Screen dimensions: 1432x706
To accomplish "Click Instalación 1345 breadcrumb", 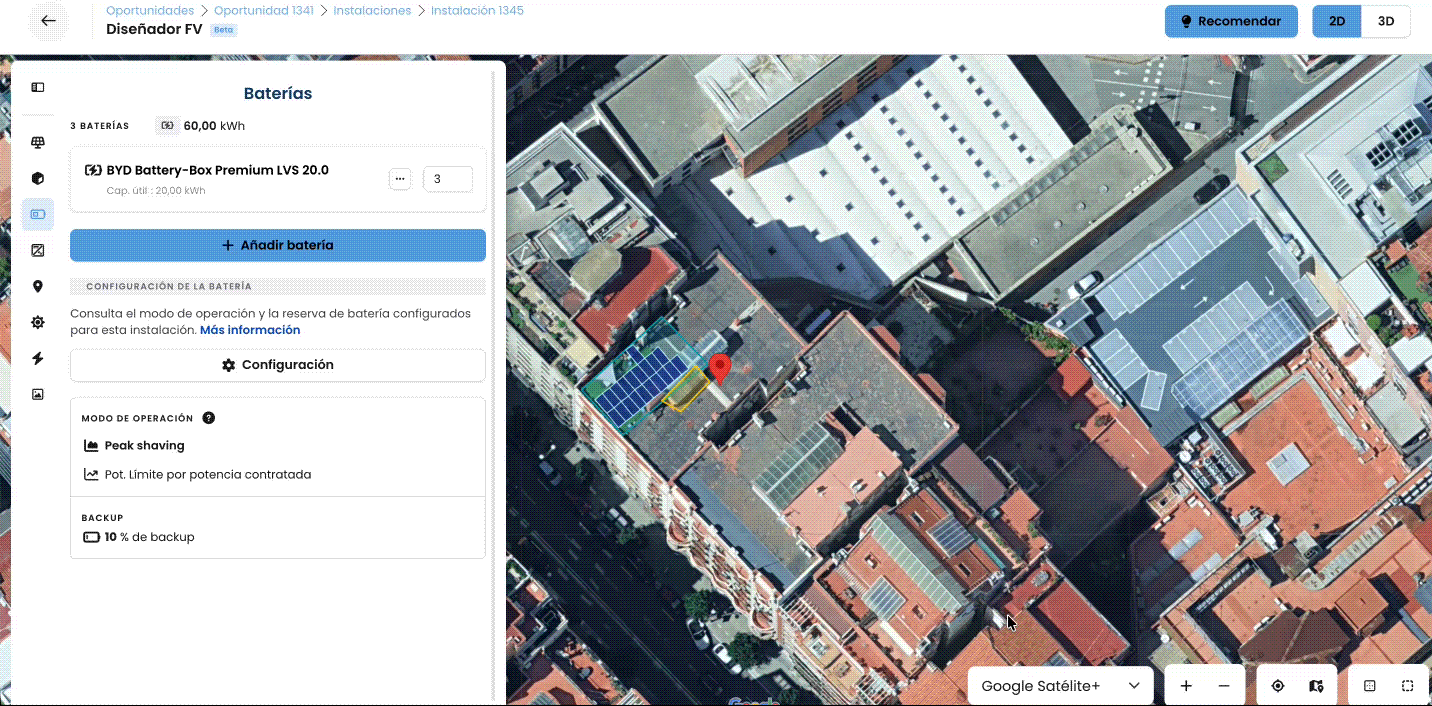I will pyautogui.click(x=477, y=10).
